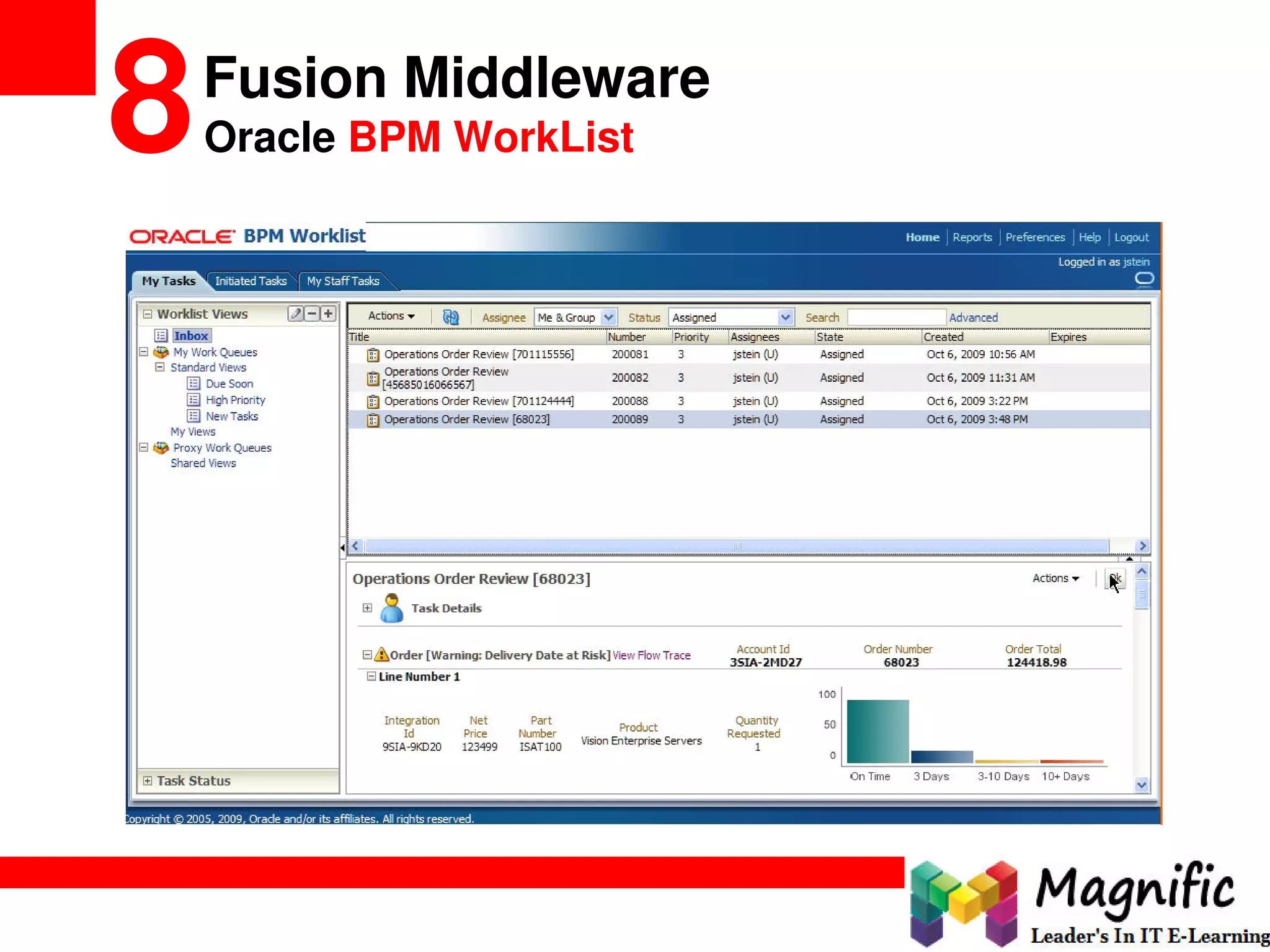Select Inbox in the Worklist Views tree
Image resolution: width=1270 pixels, height=952 pixels.
pyautogui.click(x=191, y=335)
